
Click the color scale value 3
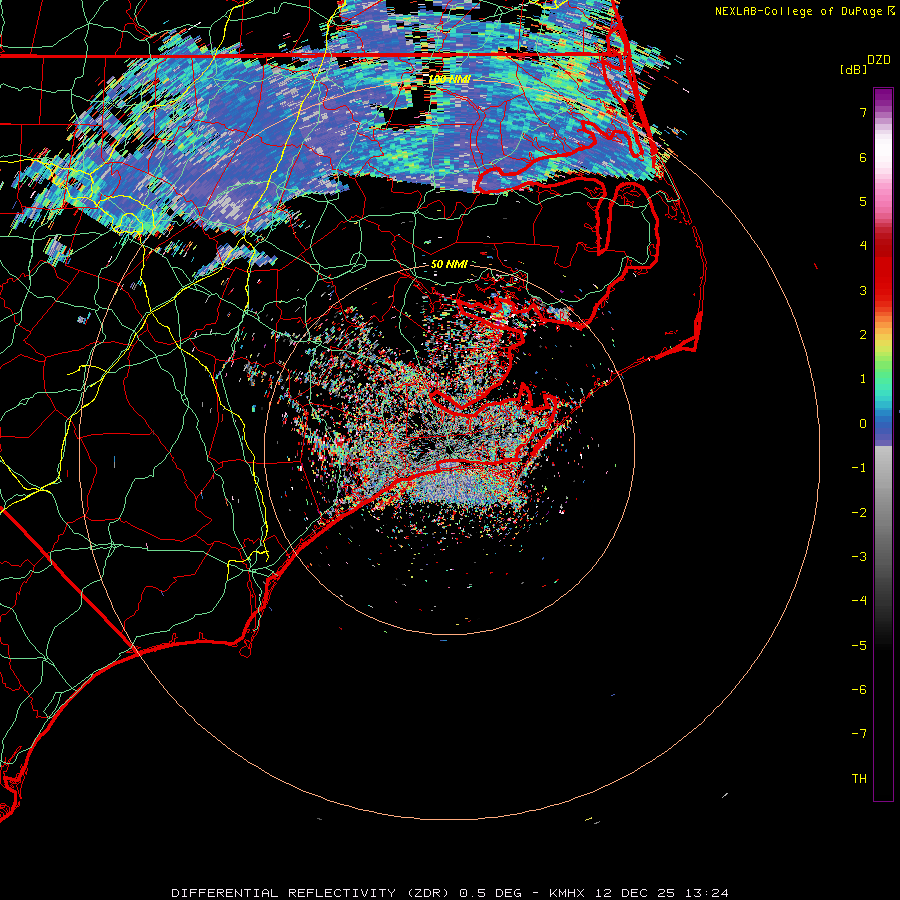[x=863, y=290]
